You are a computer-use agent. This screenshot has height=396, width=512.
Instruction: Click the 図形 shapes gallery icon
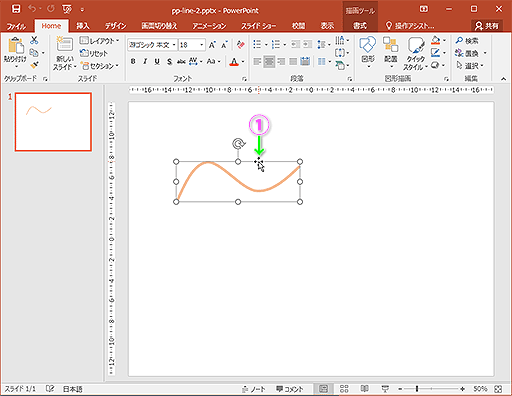367,45
